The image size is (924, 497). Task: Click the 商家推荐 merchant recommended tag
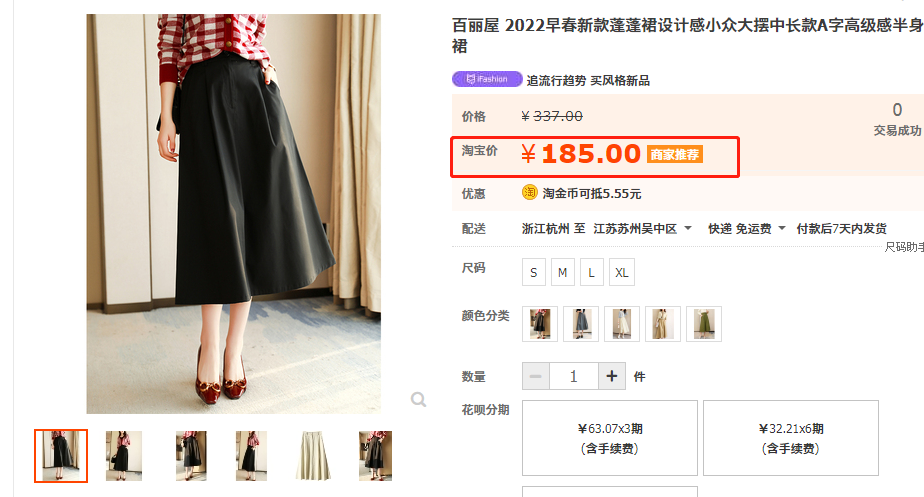coord(675,154)
